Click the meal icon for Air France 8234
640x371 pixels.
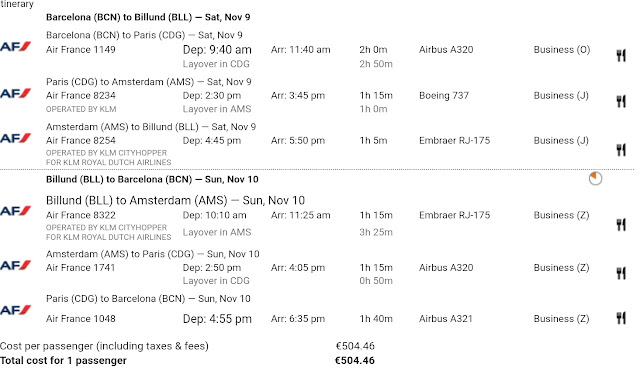pos(621,101)
